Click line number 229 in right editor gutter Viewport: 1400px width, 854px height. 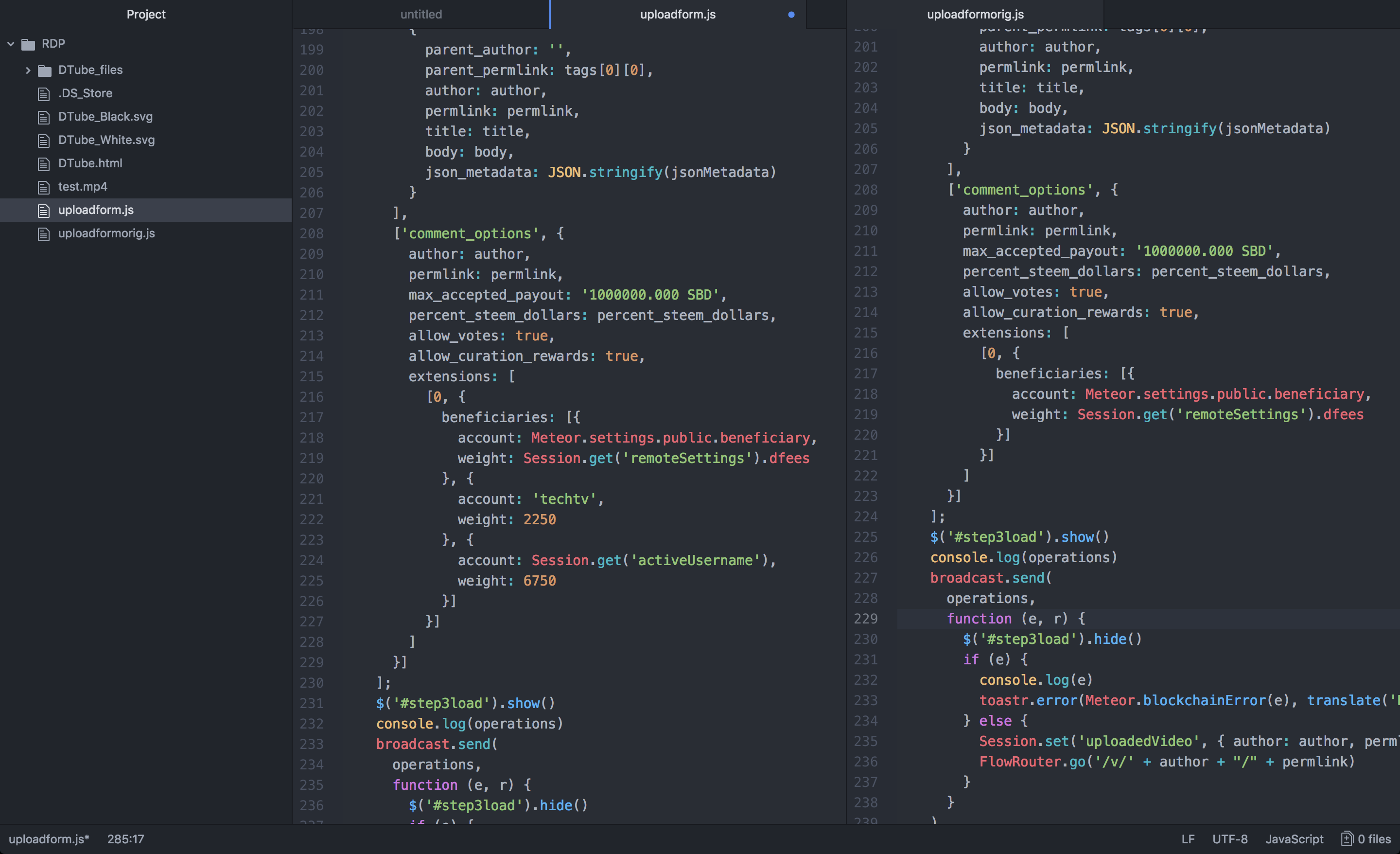pos(865,619)
